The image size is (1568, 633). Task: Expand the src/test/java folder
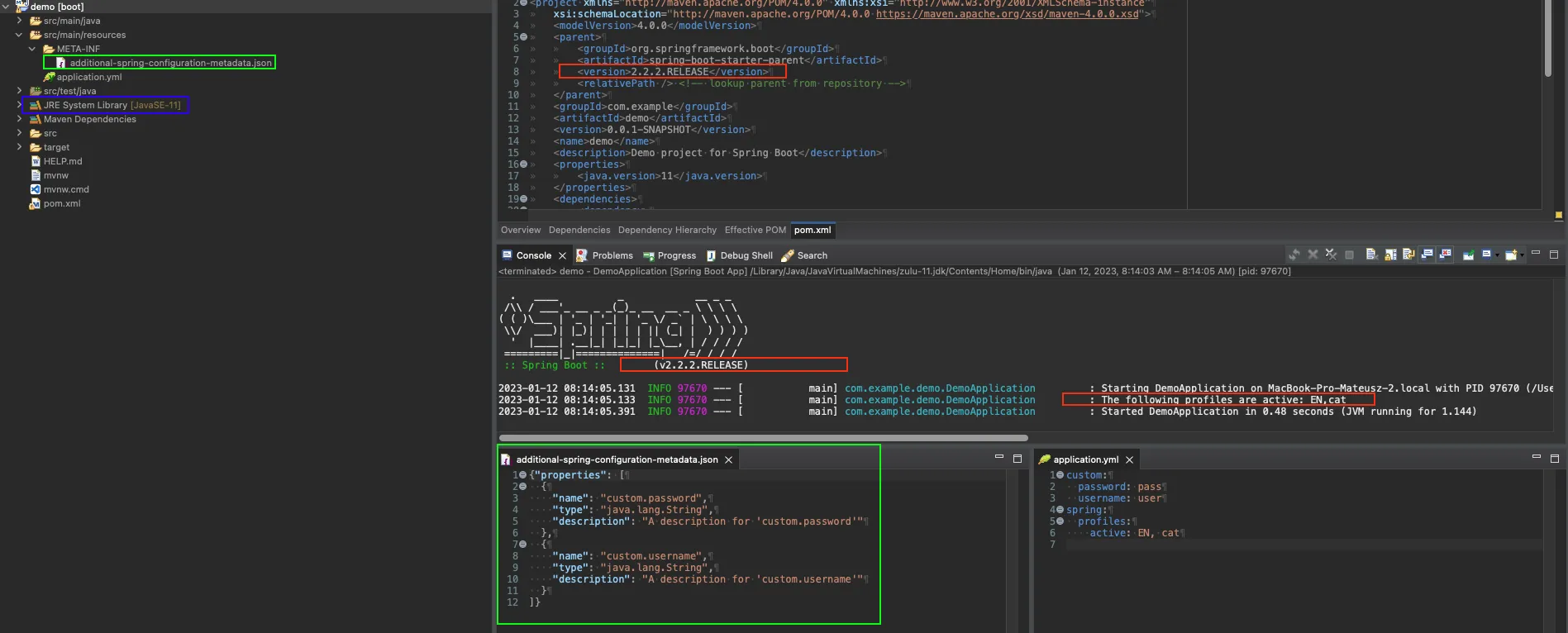click(19, 91)
